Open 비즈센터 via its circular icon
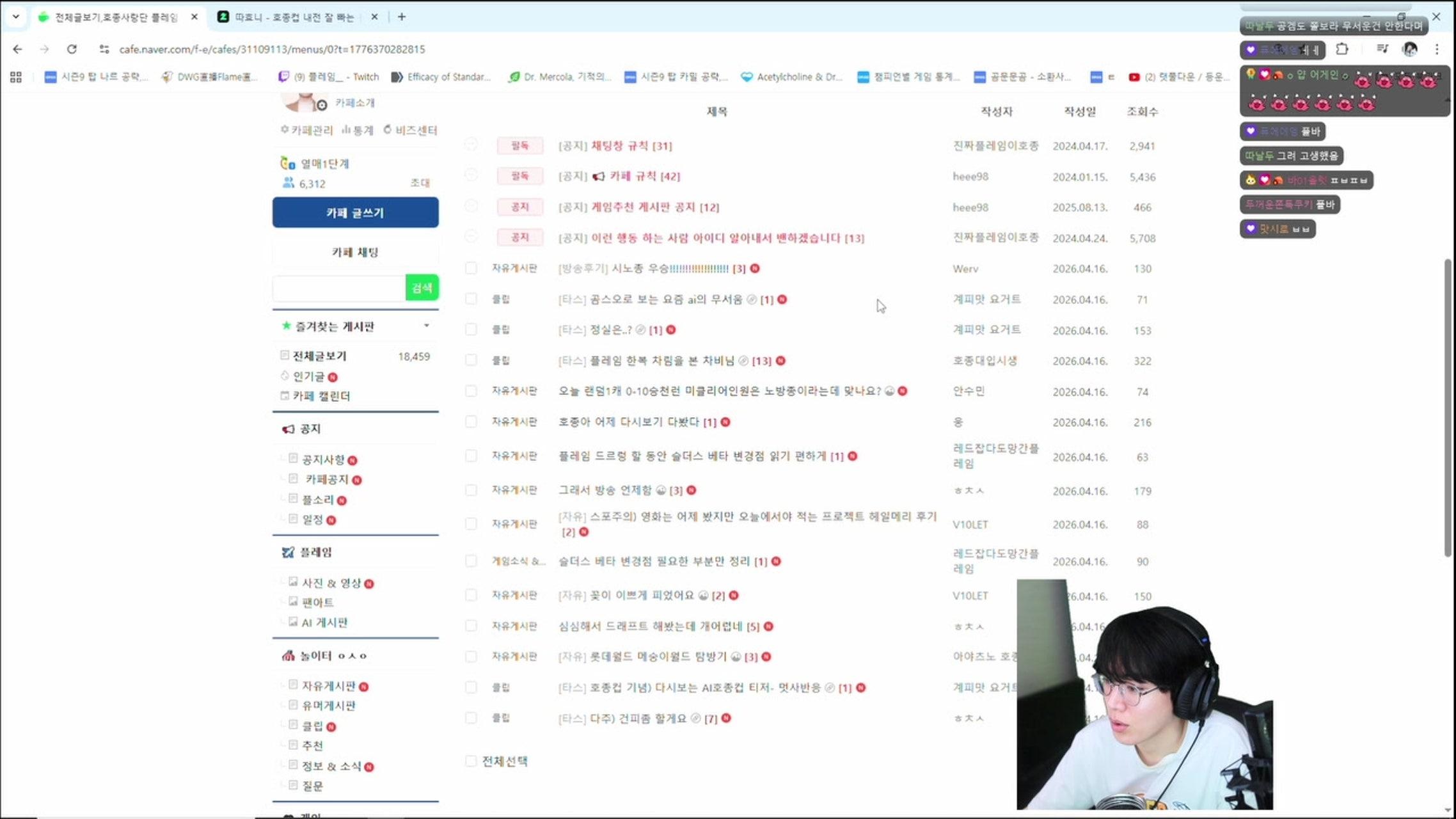Screen dimensions: 1456x819 pyautogui.click(x=386, y=129)
